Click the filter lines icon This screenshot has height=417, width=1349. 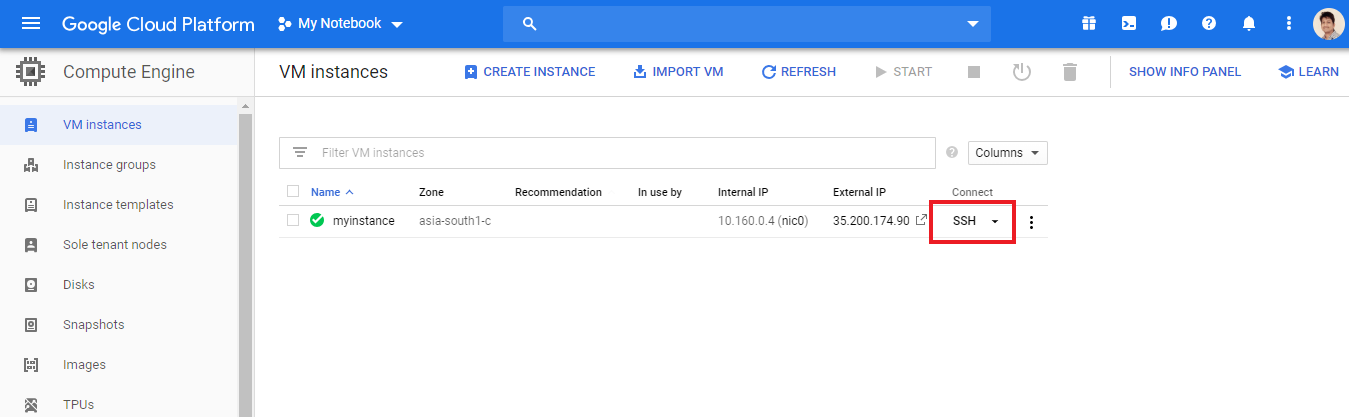pyautogui.click(x=299, y=153)
